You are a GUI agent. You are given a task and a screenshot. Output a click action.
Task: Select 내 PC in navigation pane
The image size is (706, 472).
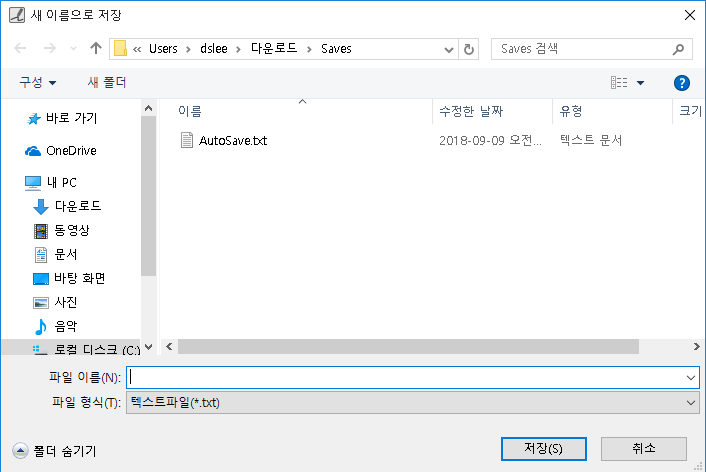coord(62,182)
